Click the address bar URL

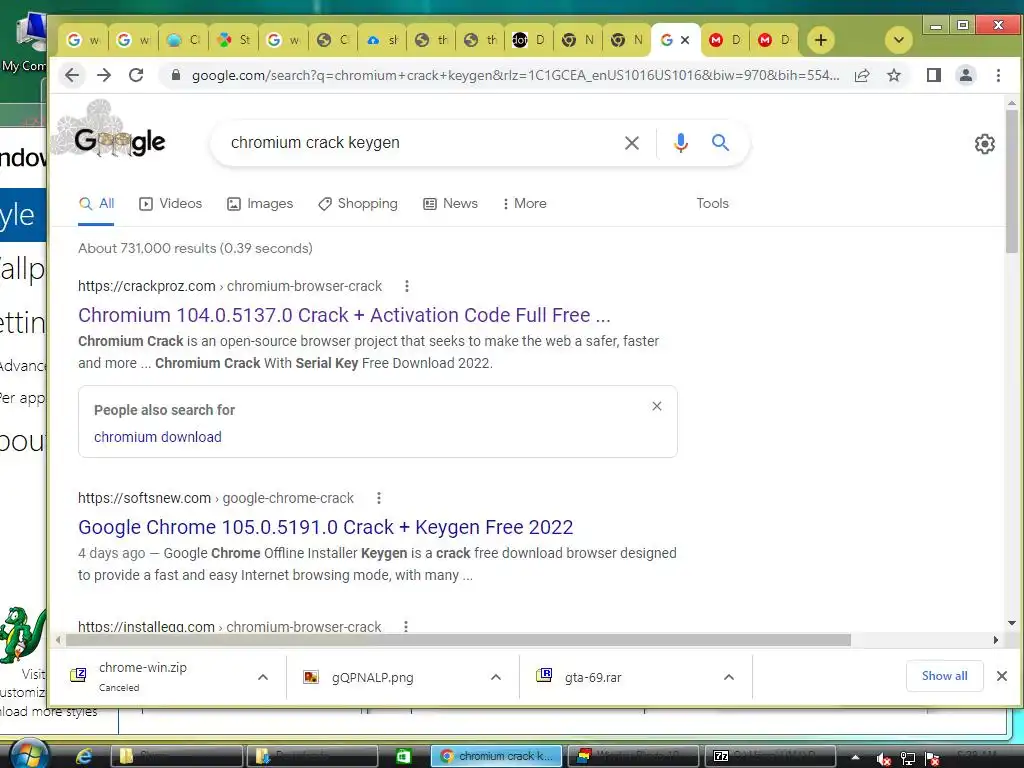point(515,75)
